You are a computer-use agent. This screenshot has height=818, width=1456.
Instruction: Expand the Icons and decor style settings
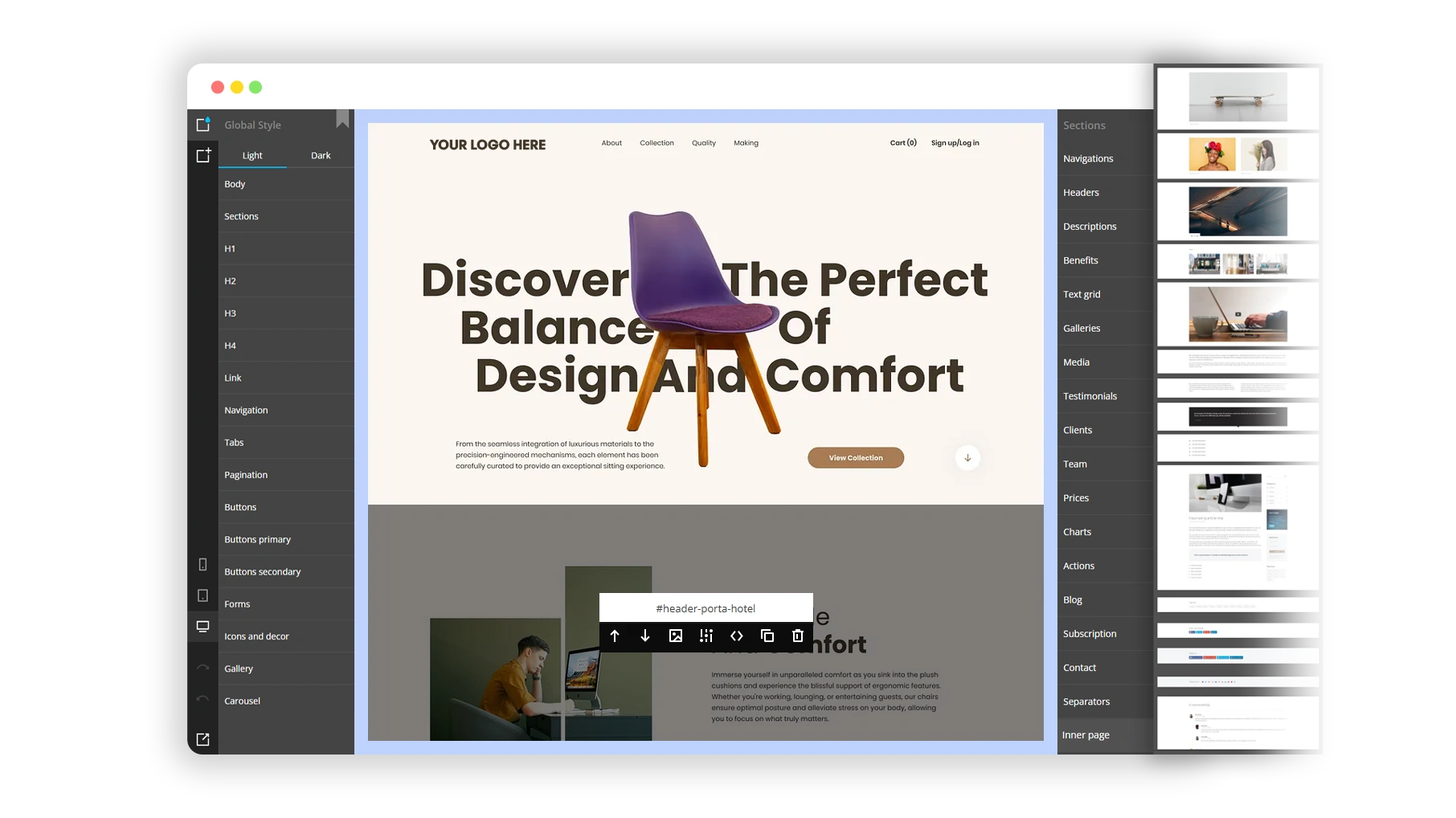pyautogui.click(x=257, y=636)
